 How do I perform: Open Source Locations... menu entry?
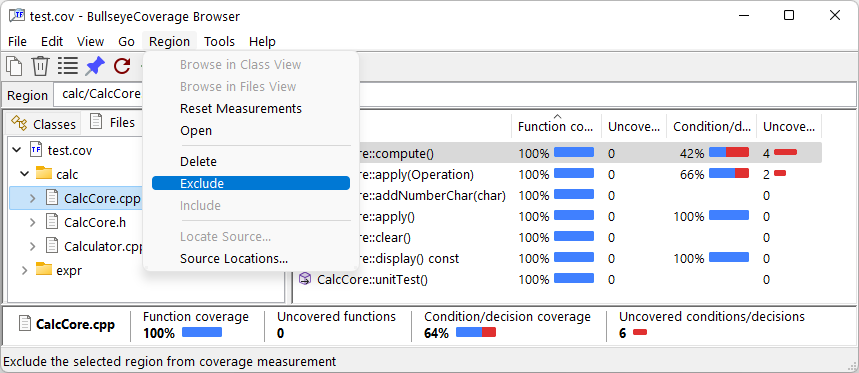234,259
